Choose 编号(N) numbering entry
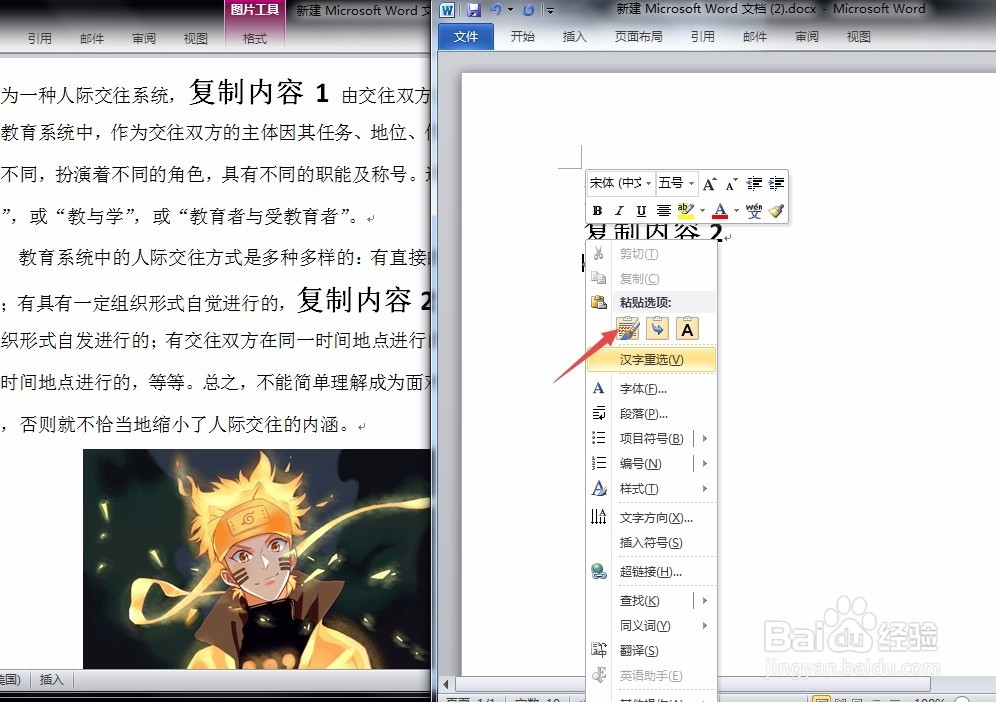Image resolution: width=996 pixels, height=702 pixels. click(640, 464)
